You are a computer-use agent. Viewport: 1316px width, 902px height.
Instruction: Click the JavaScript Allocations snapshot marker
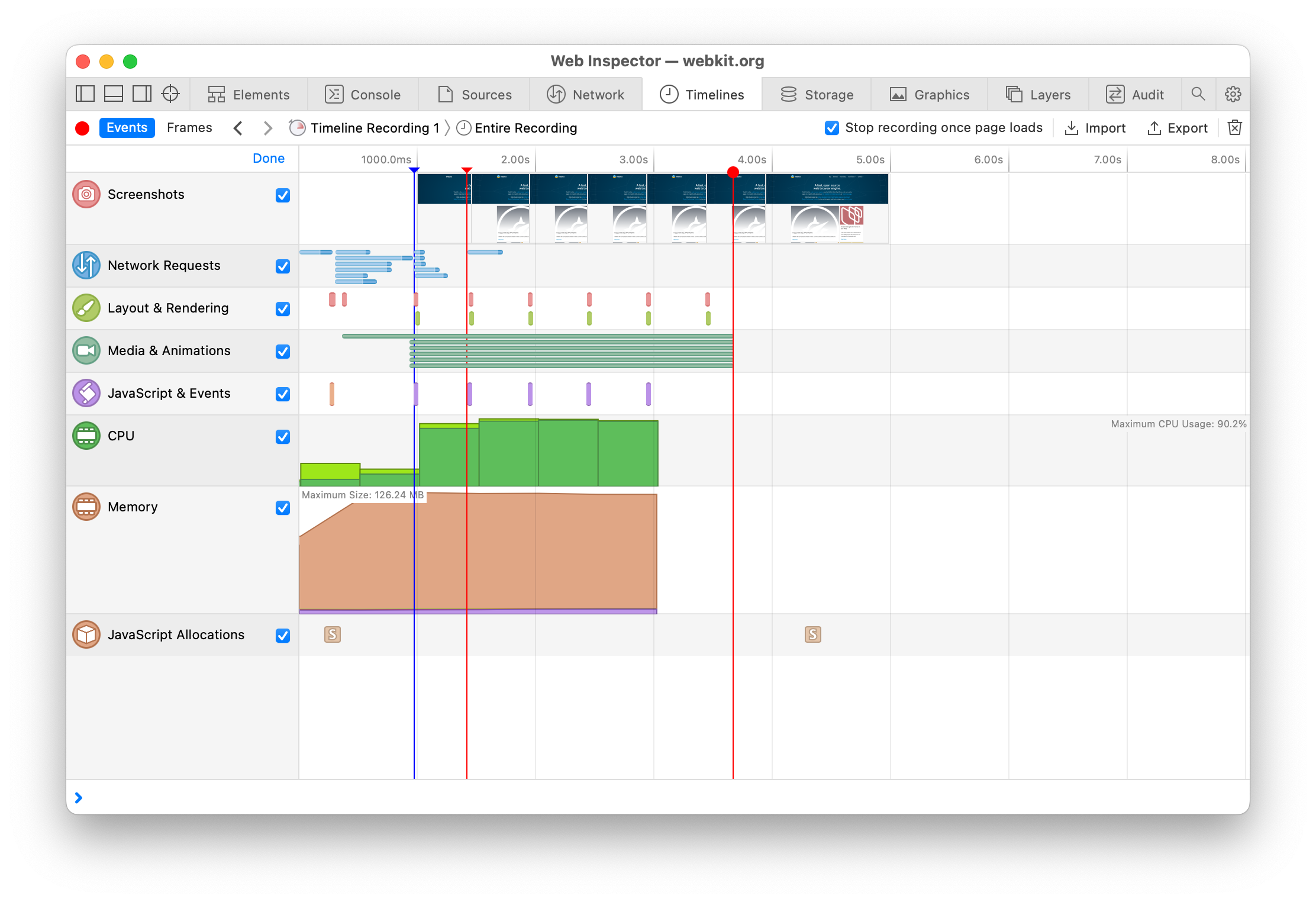(x=333, y=635)
